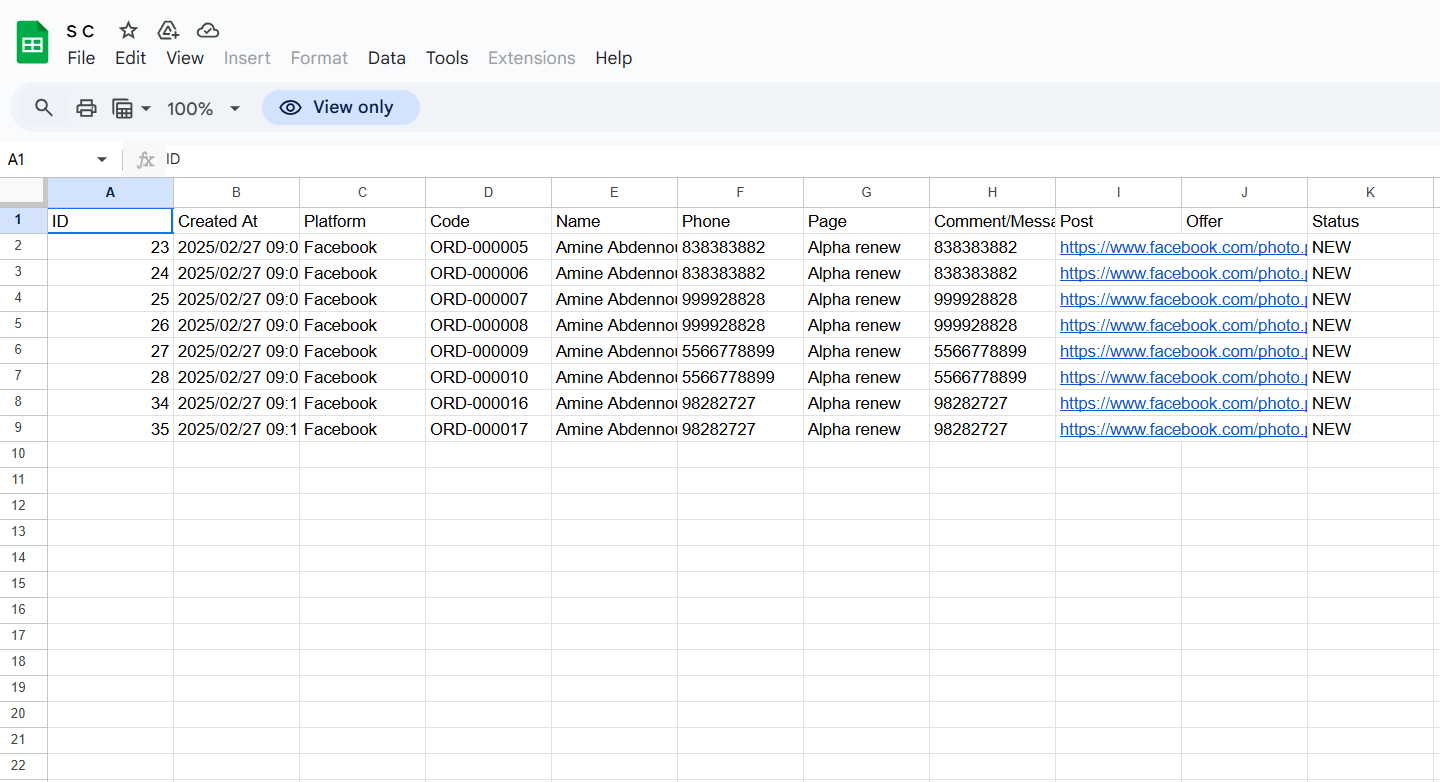Open Facebook photo link in row 2
The height and width of the screenshot is (782, 1440).
1182,247
